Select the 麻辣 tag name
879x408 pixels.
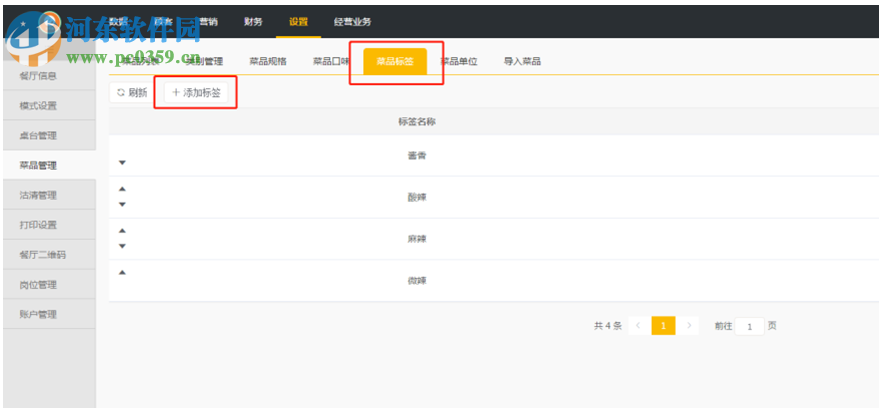(417, 239)
